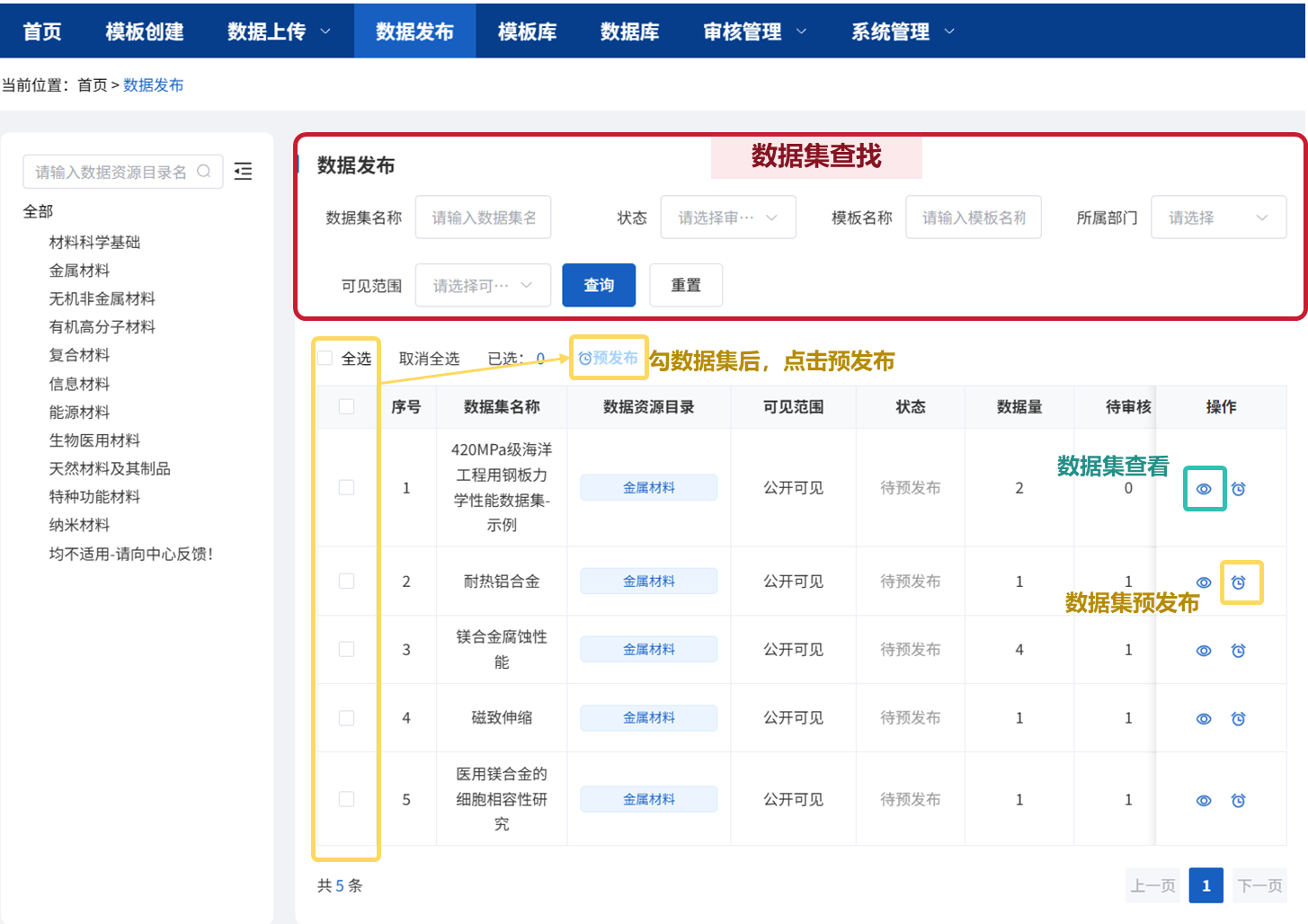The width and height of the screenshot is (1308, 924).
Task: Click the pre-publish clock icon for 镁合金腐蚀性能
Action: click(1240, 649)
